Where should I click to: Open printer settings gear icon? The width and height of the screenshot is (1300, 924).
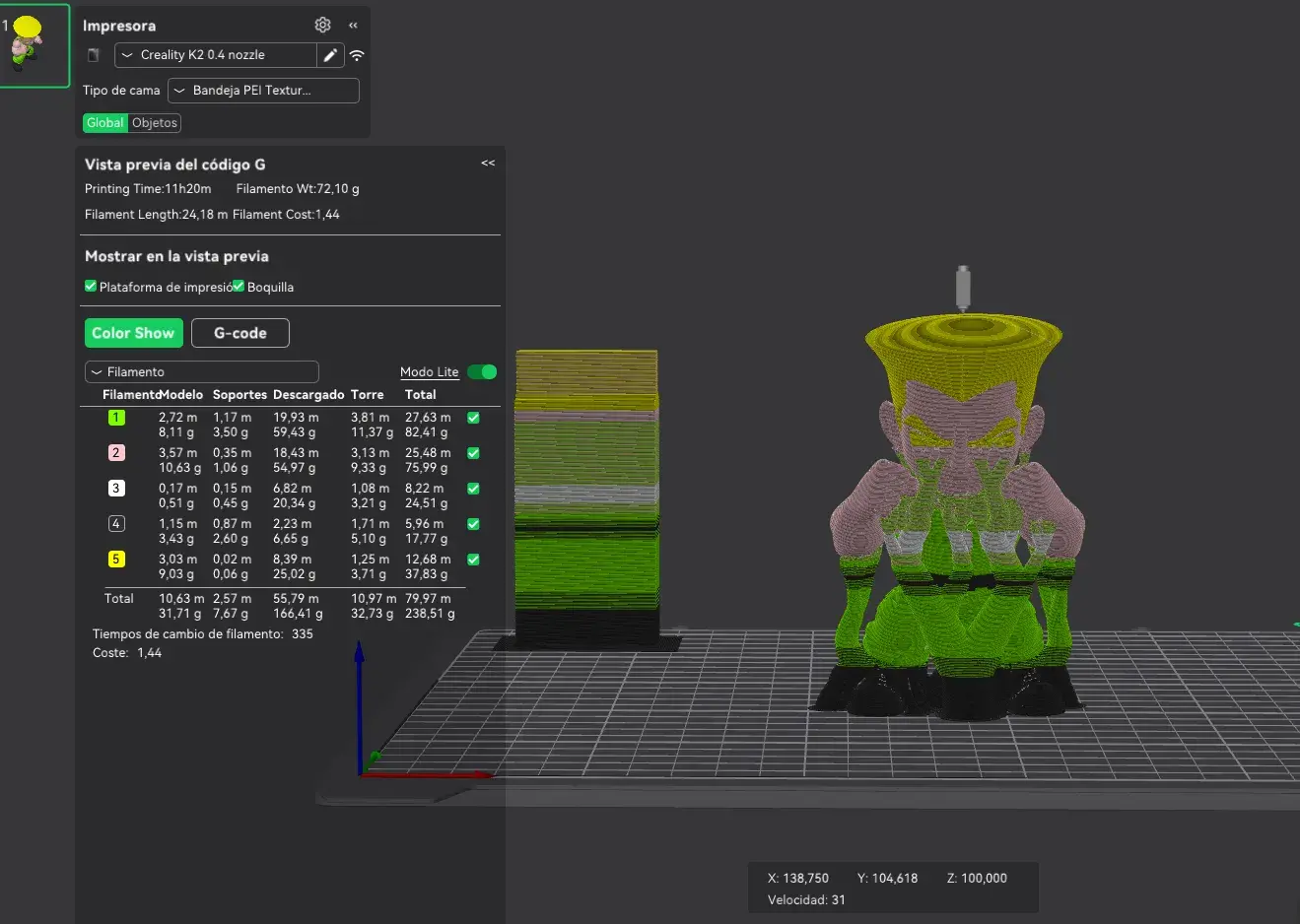(x=322, y=25)
